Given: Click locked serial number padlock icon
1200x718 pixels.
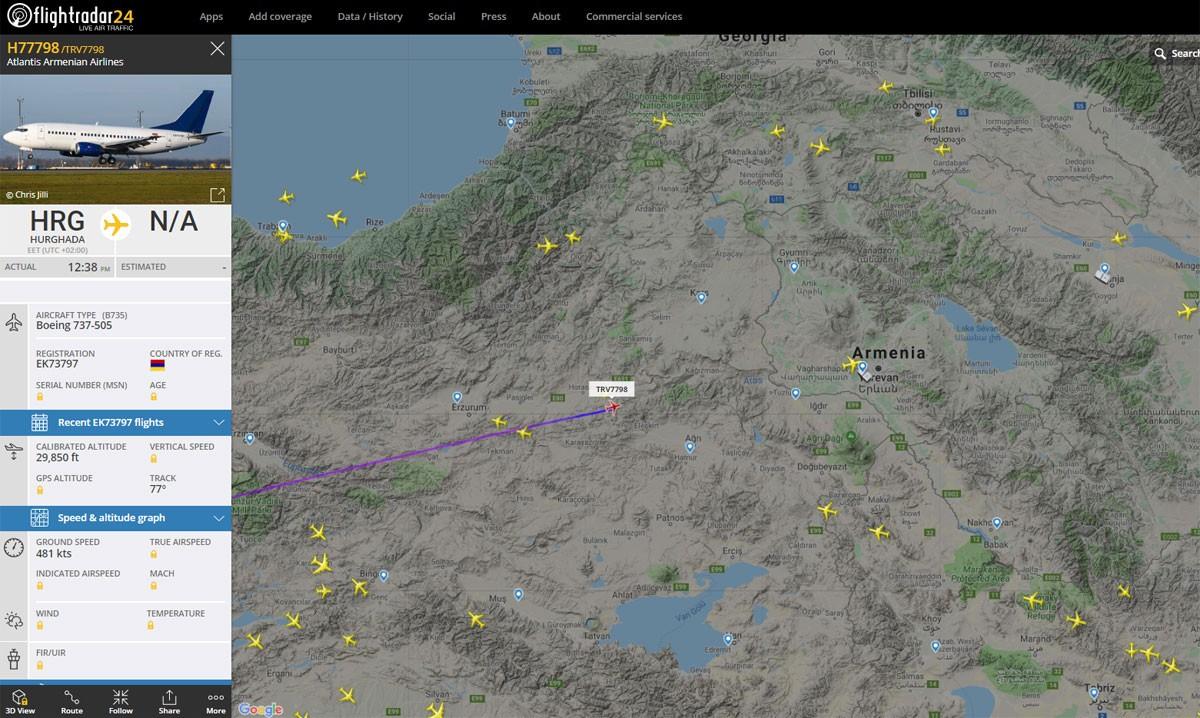Looking at the screenshot, I should pyautogui.click(x=40, y=397).
